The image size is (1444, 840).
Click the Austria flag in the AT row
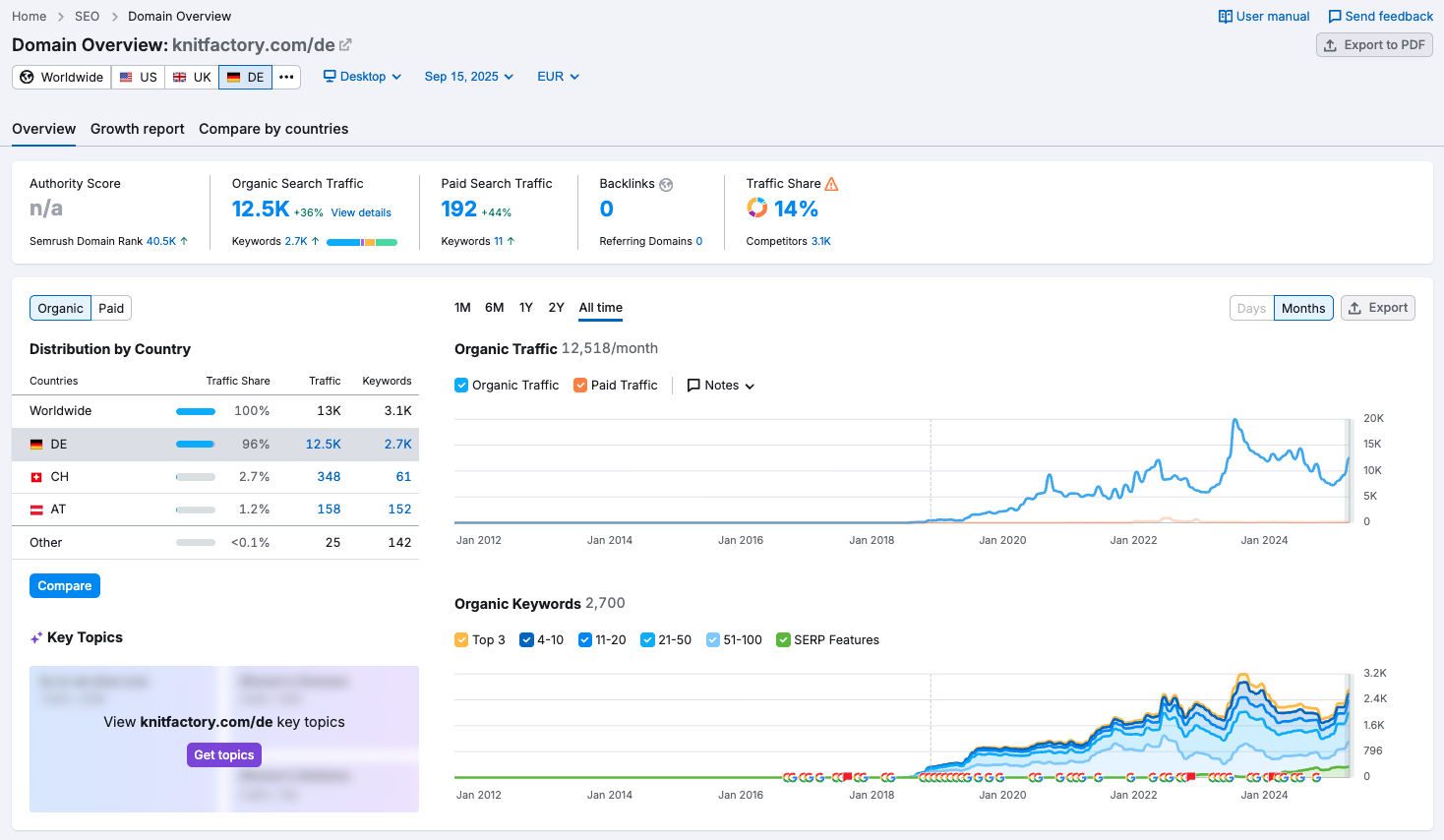click(36, 510)
